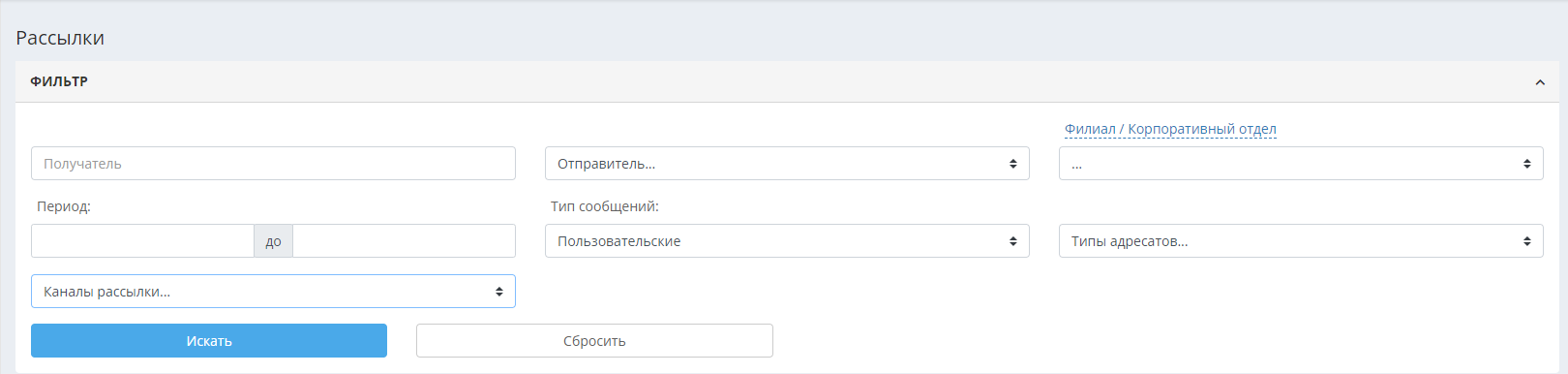
Task: Click the Рассылки page heading
Action: coord(60,38)
